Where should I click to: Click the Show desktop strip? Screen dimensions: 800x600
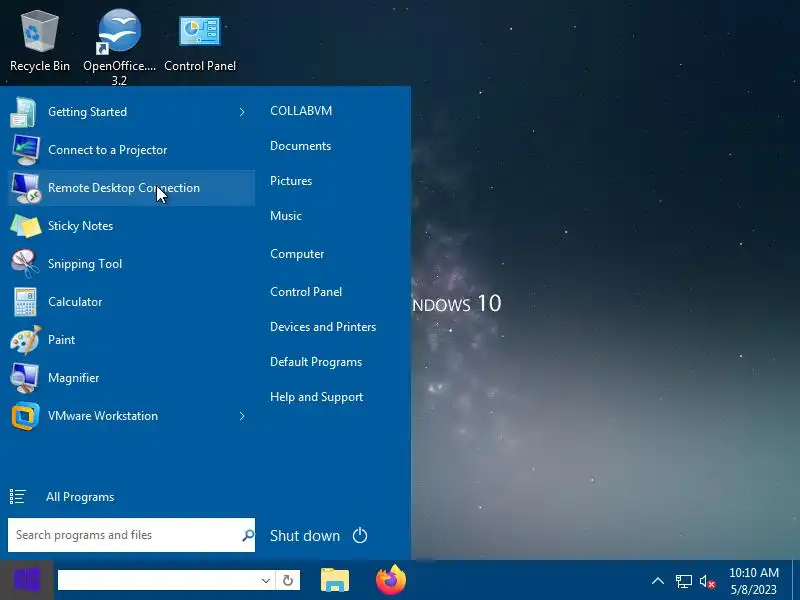pos(796,580)
